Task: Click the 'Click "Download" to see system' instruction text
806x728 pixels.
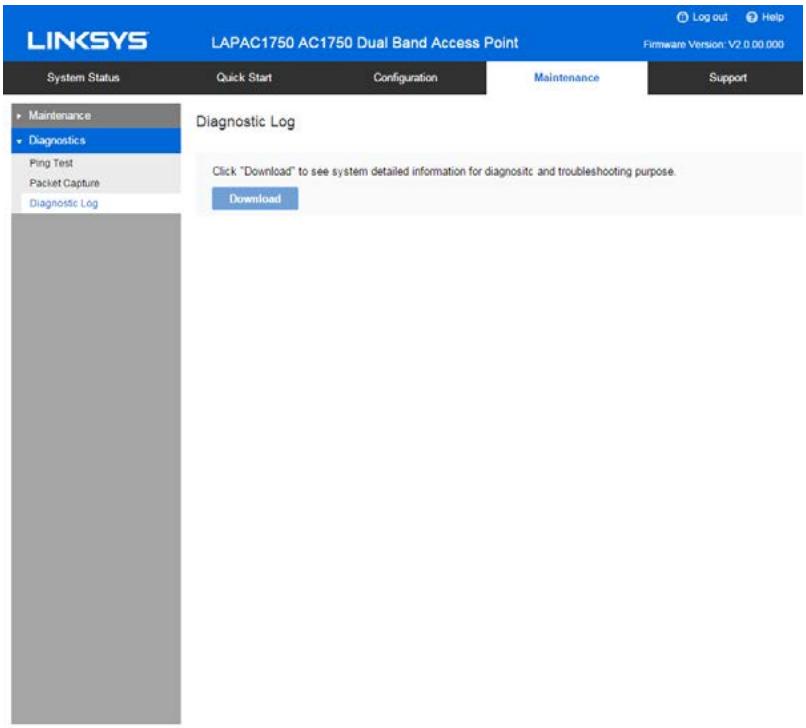Action: click(x=444, y=171)
